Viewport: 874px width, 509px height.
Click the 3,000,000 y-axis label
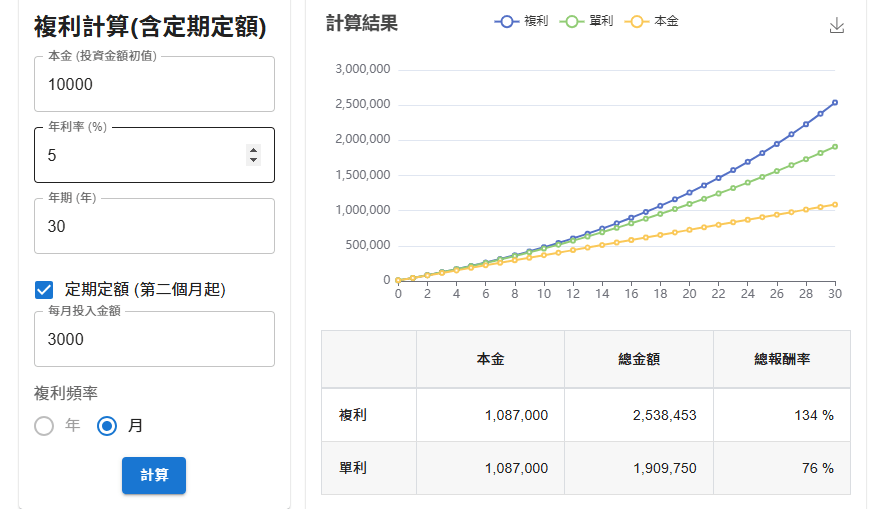[362, 69]
